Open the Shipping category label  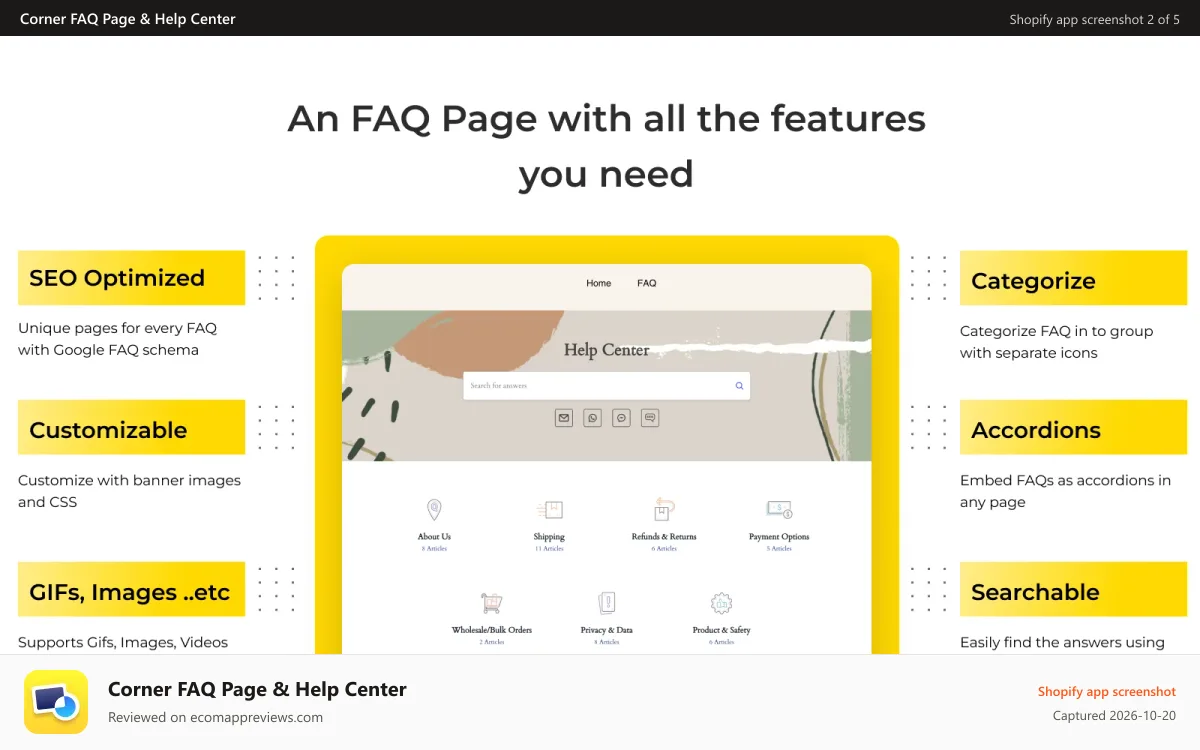tap(549, 537)
